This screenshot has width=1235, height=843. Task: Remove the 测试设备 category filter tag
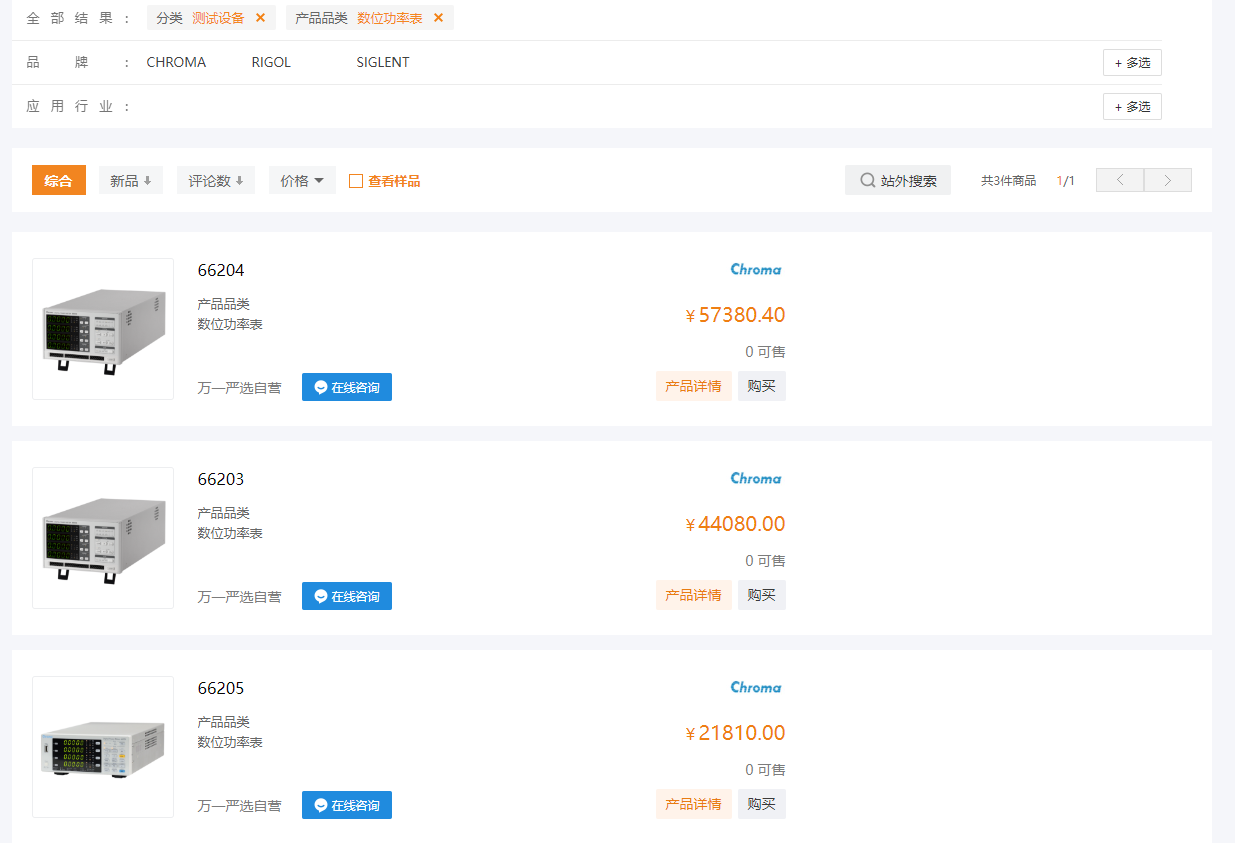[260, 18]
